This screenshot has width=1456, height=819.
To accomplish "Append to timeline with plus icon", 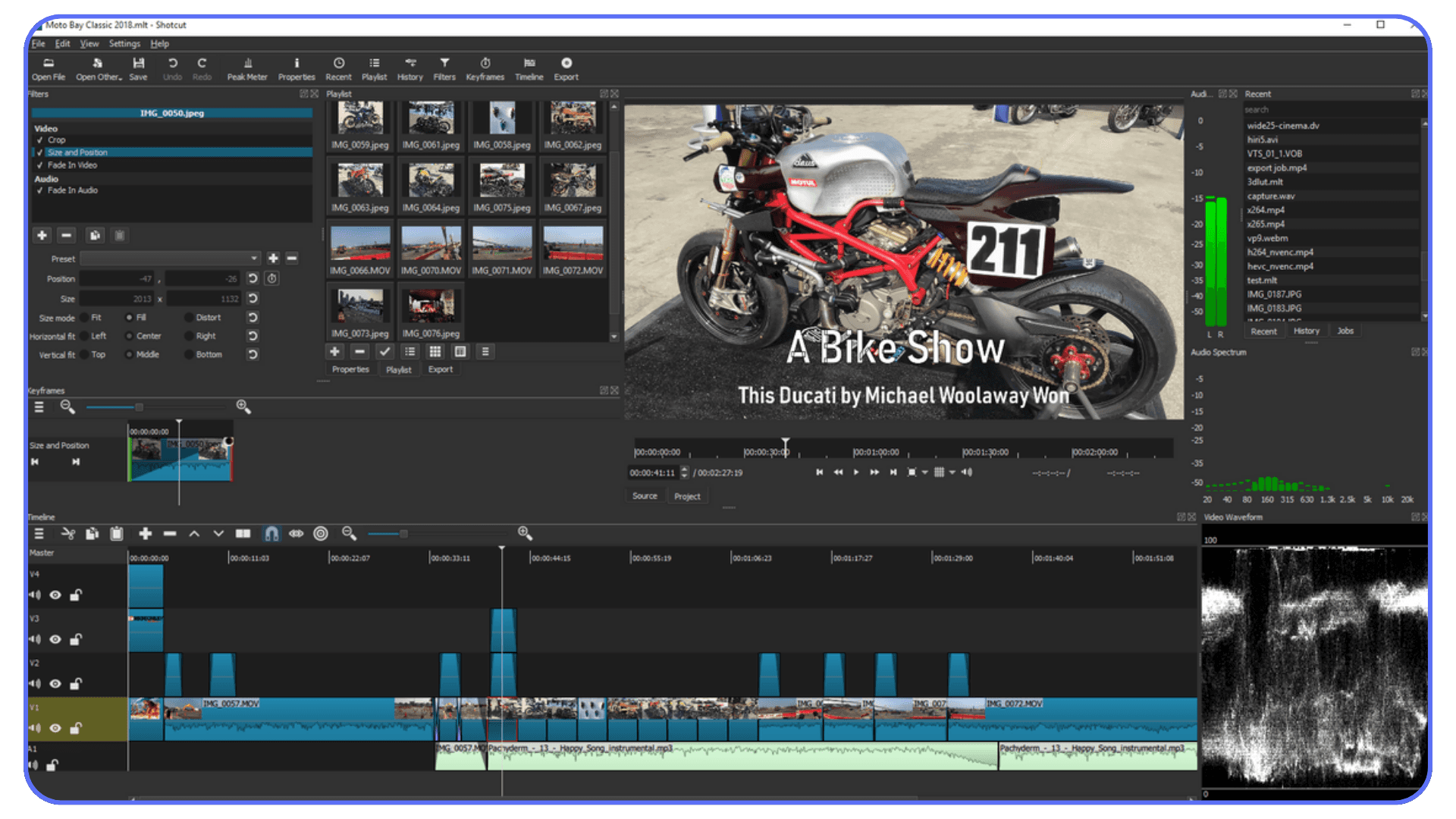I will tap(145, 533).
